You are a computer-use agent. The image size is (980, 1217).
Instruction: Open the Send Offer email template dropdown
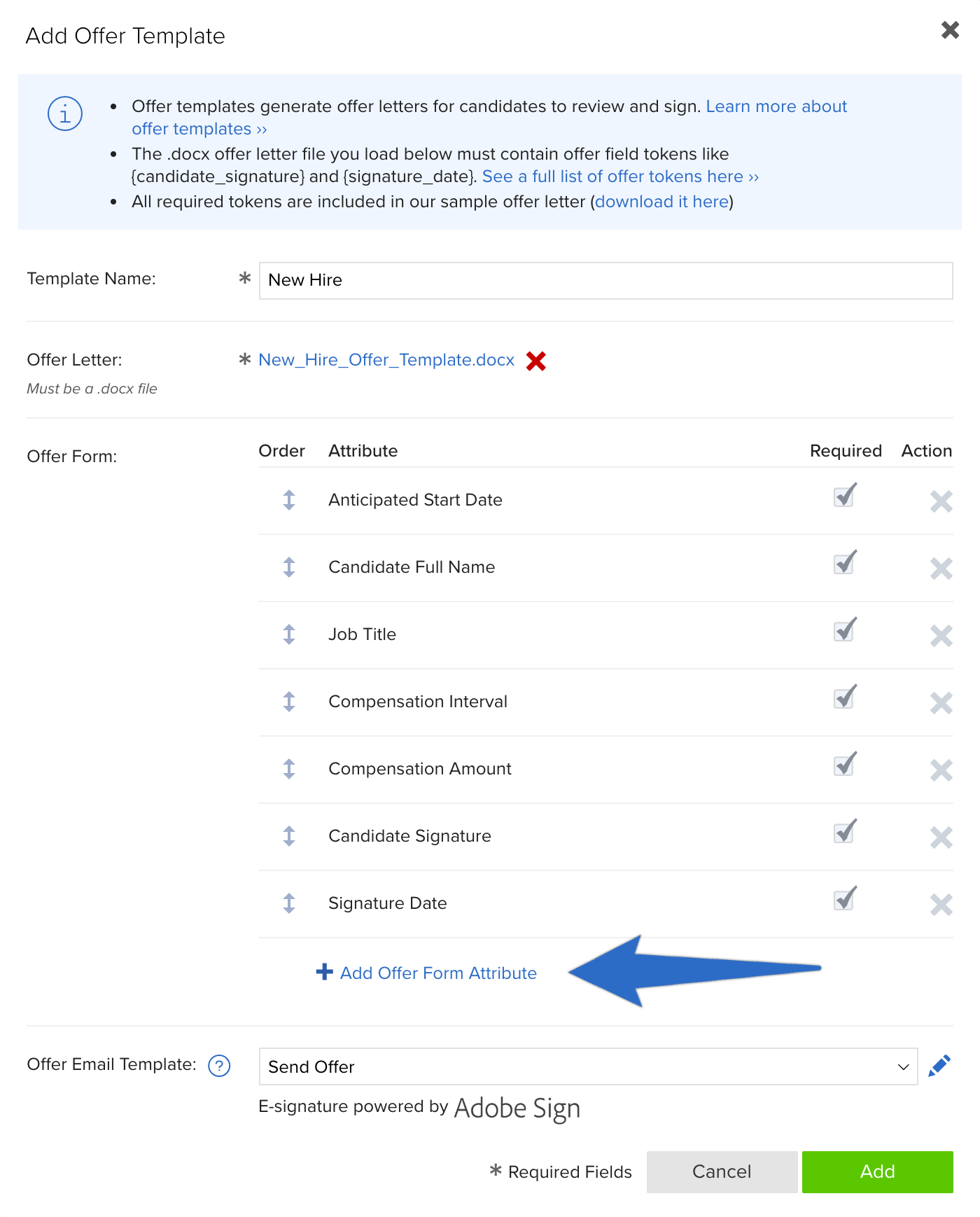pyautogui.click(x=588, y=1066)
